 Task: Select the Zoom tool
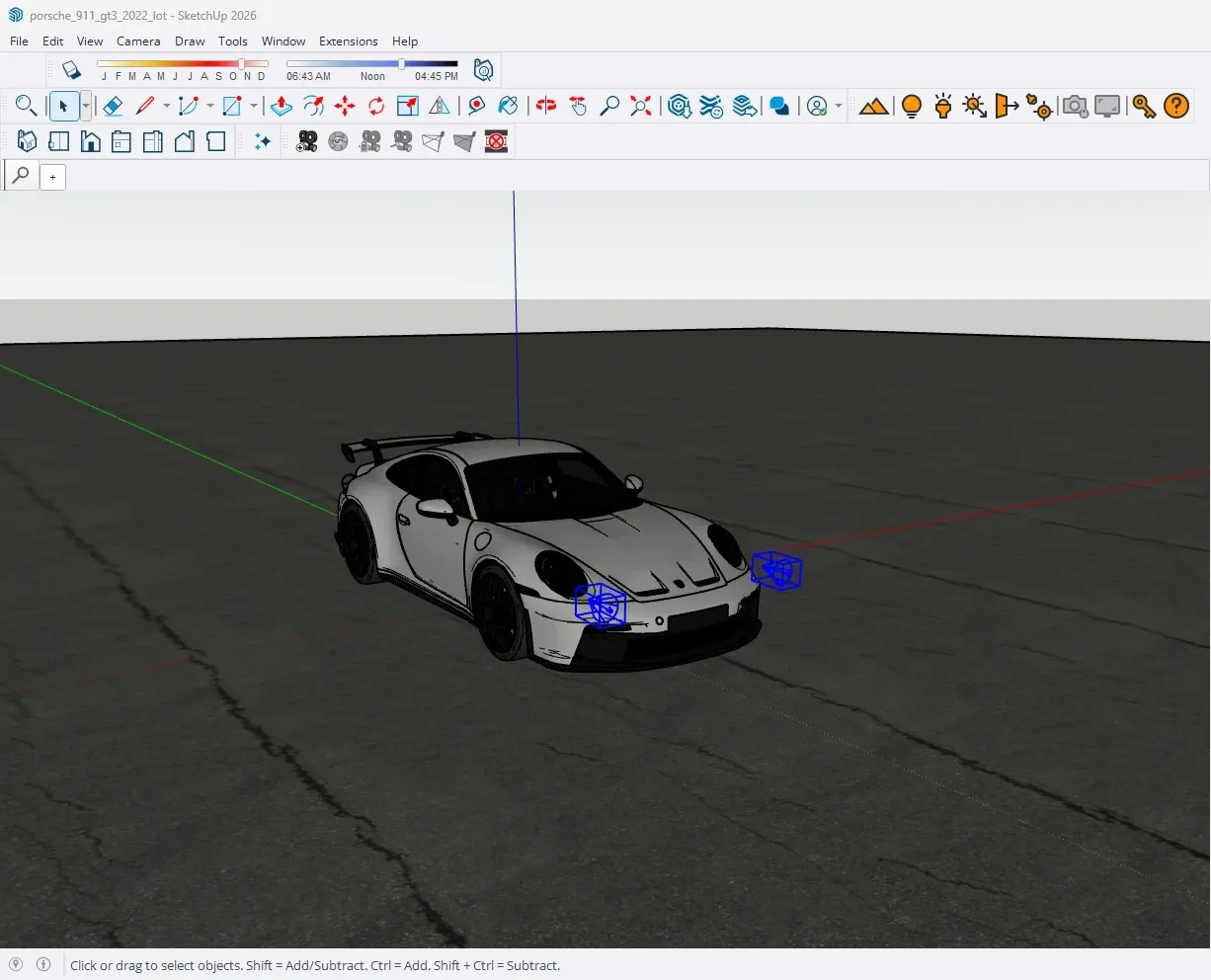pos(609,106)
